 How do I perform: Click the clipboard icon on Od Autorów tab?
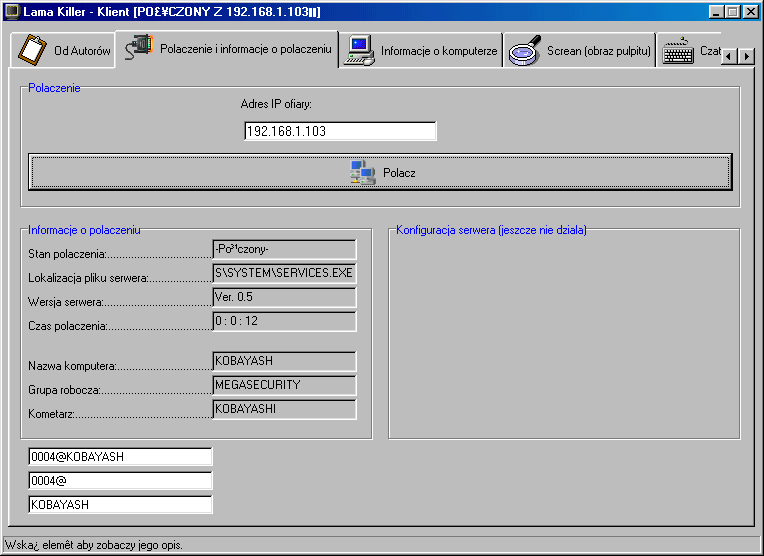coord(33,50)
